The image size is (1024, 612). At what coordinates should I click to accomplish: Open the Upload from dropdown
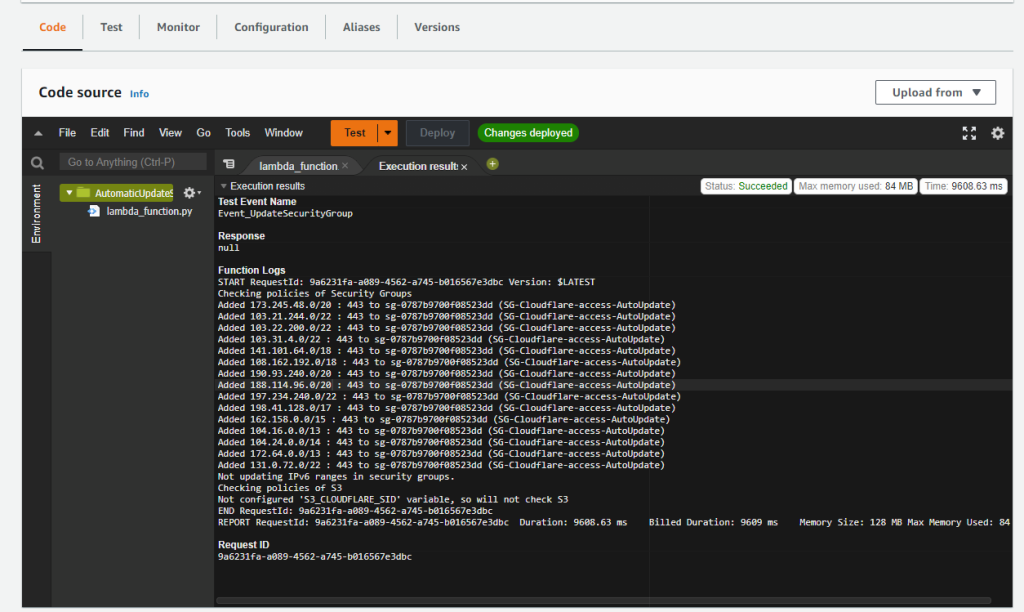tap(935, 92)
